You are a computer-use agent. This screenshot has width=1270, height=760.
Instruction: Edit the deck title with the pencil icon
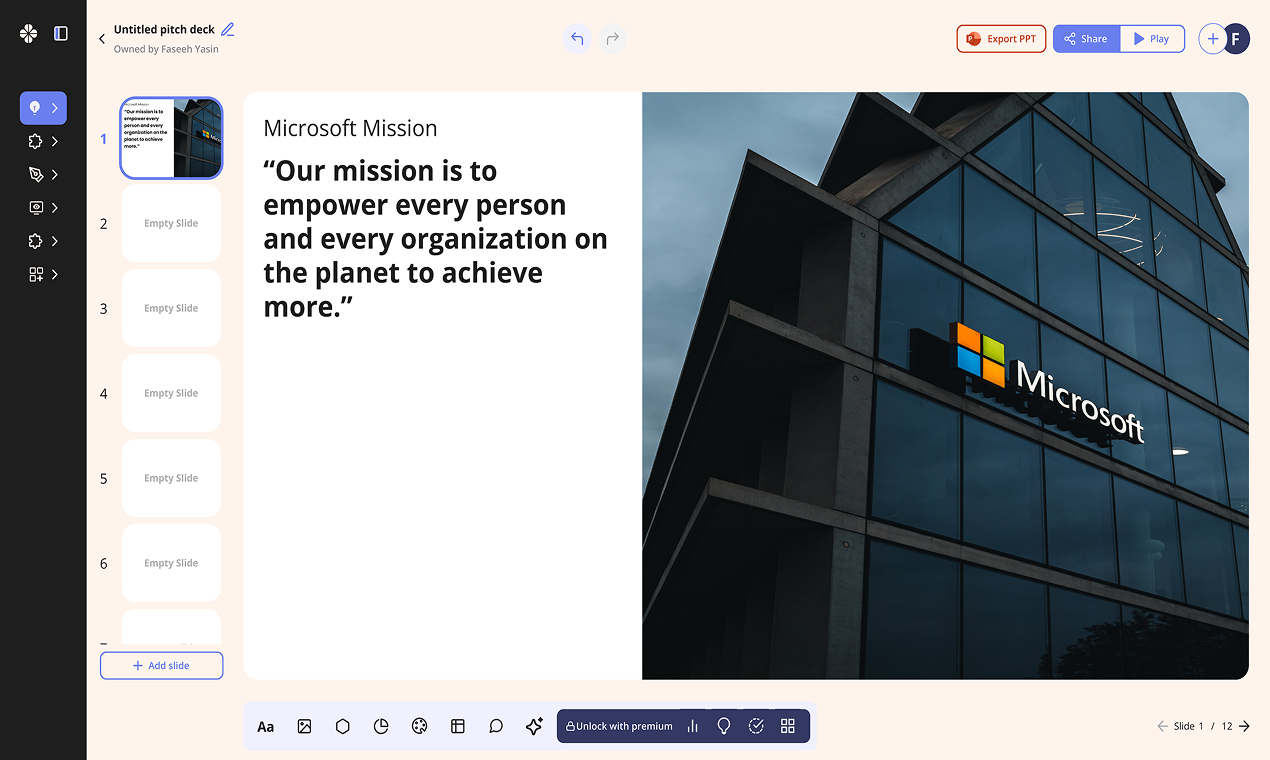pos(228,29)
